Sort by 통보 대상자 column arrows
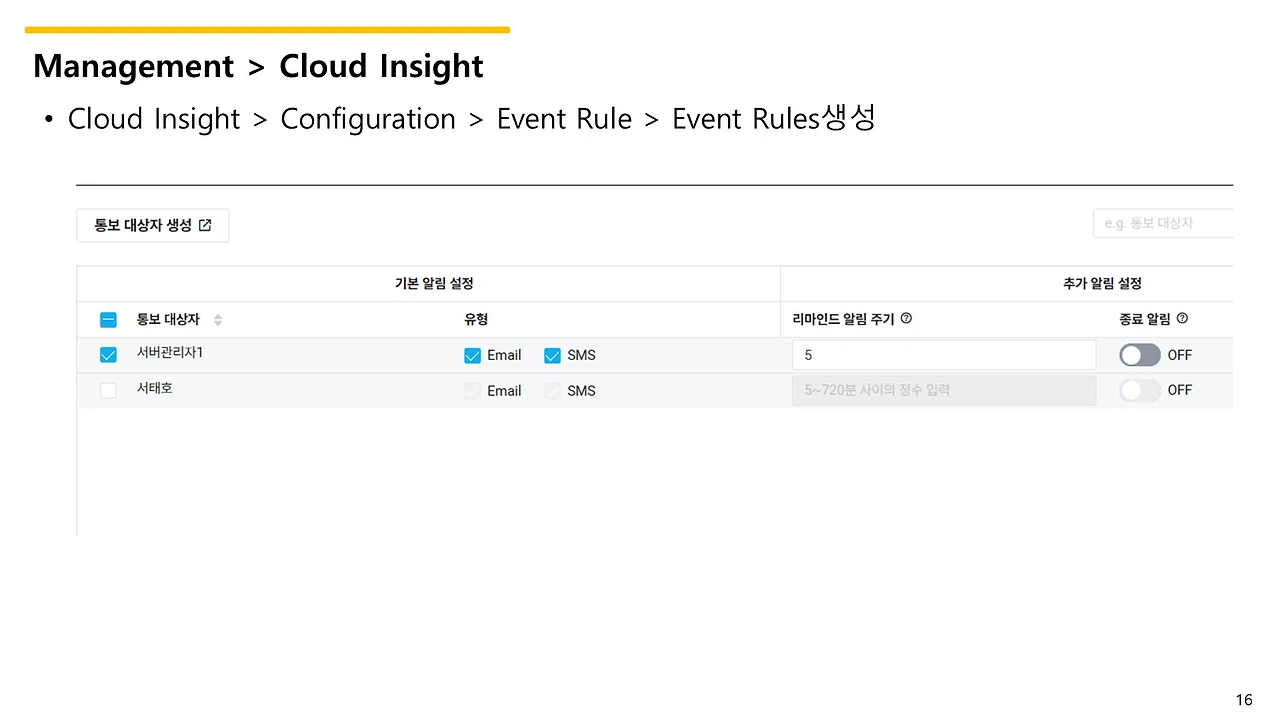 pos(218,320)
